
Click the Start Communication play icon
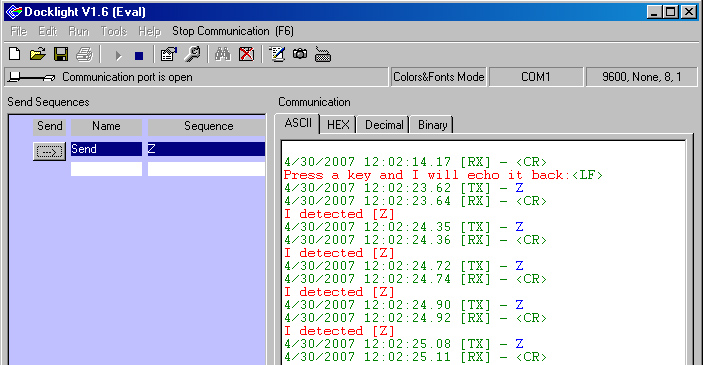pyautogui.click(x=118, y=56)
